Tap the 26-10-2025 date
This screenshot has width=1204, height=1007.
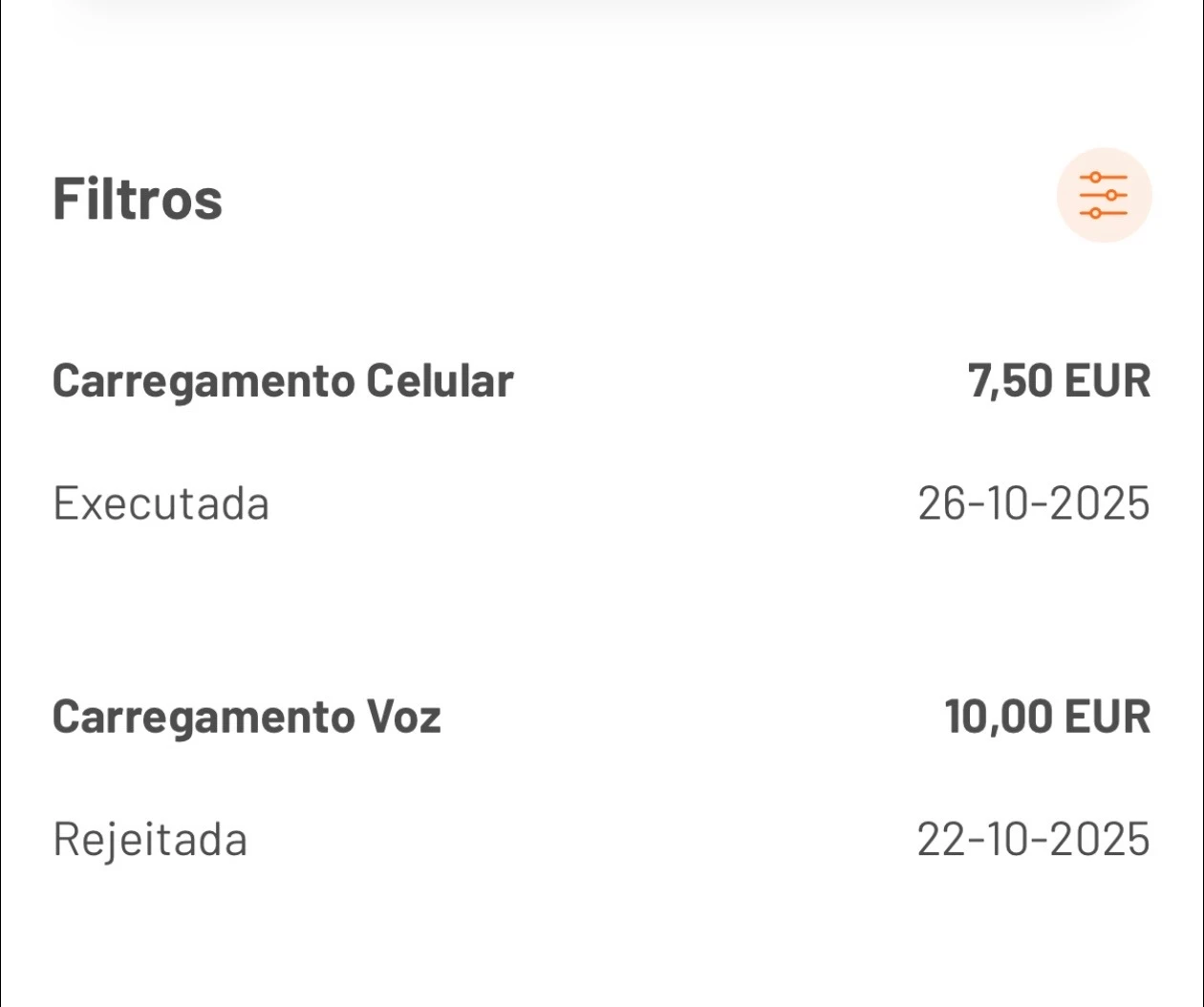click(x=1034, y=503)
